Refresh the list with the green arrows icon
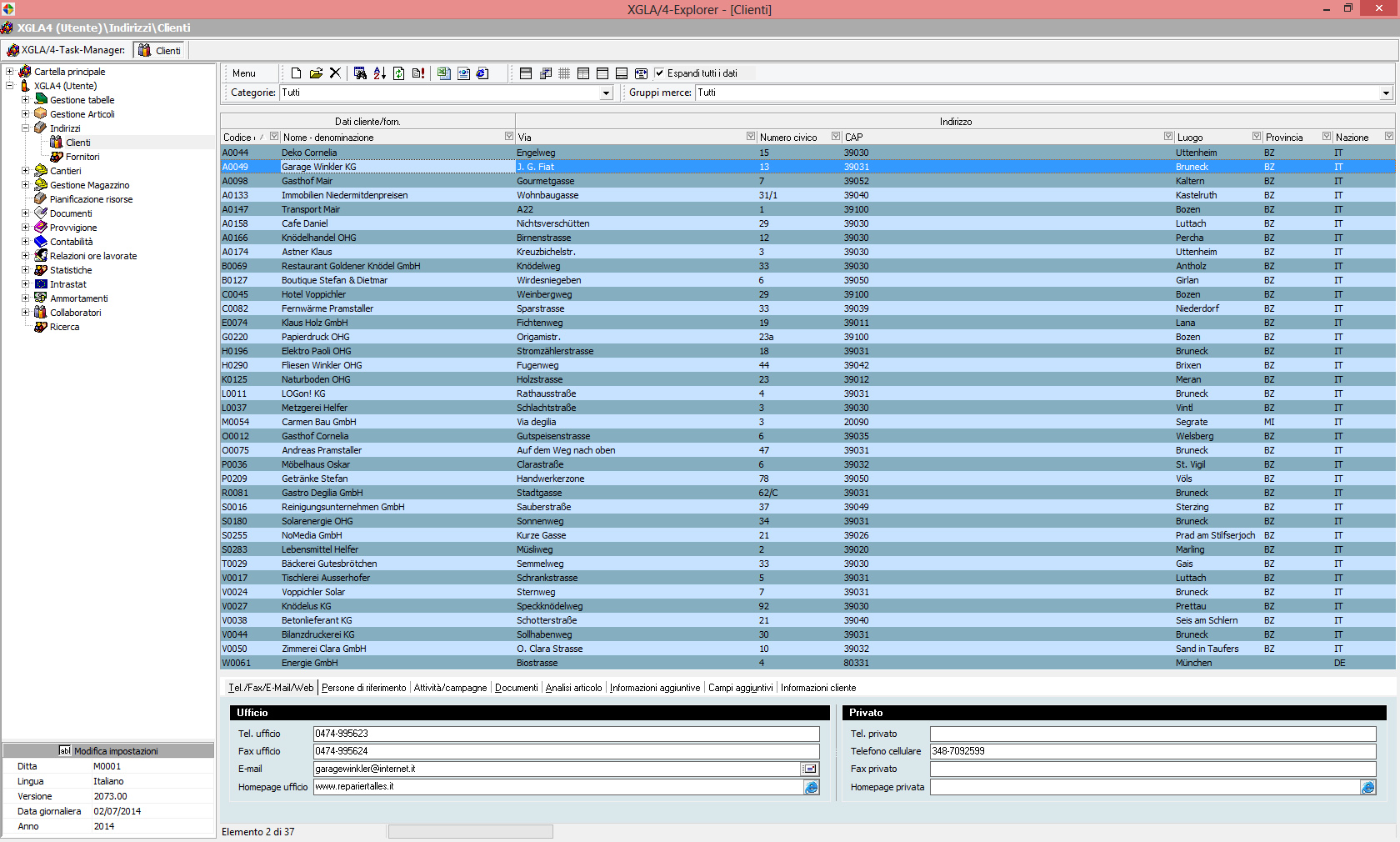The width and height of the screenshot is (1400, 842). point(398,73)
